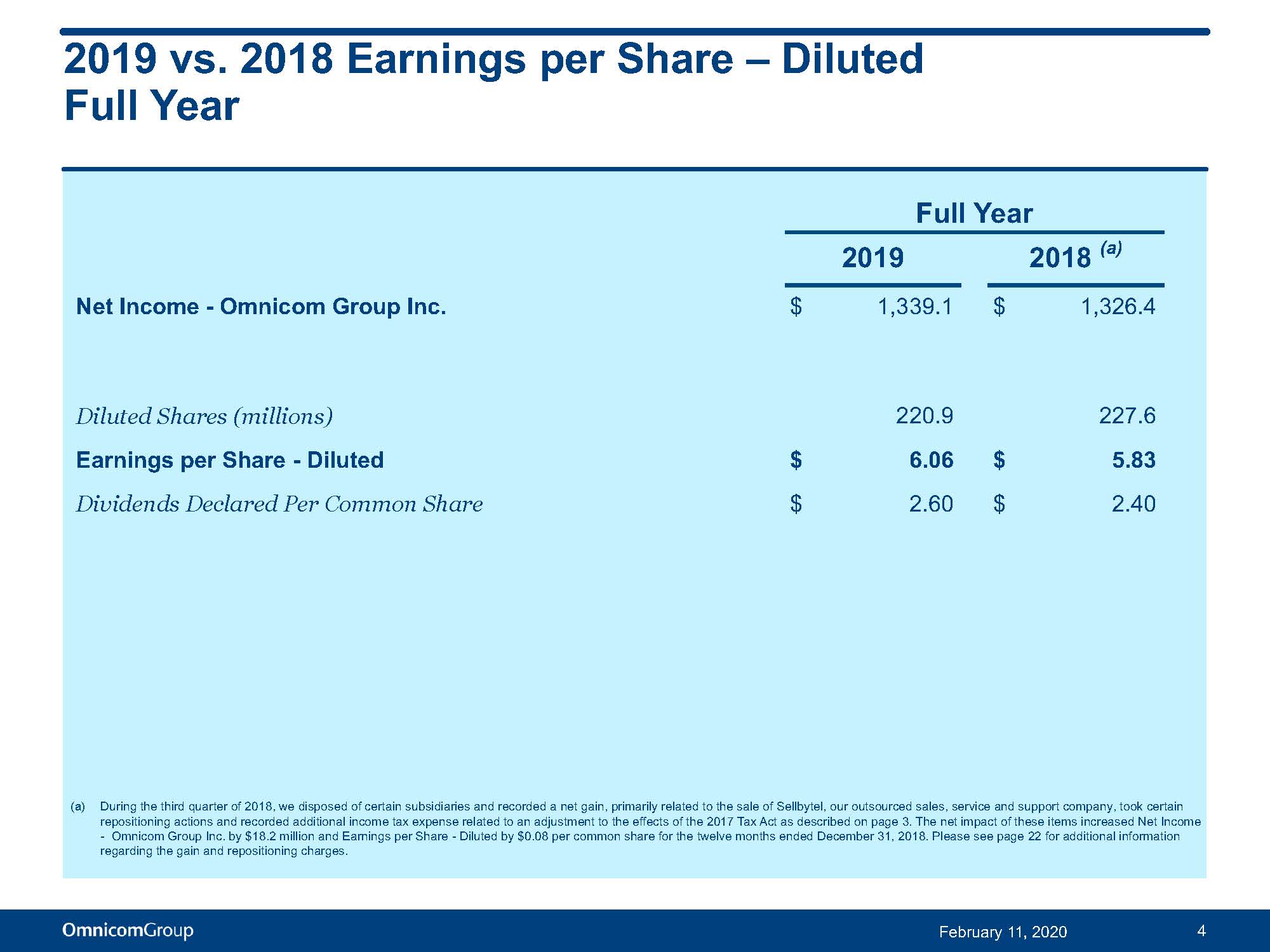Select the 2019 dividend value 2.60
The image size is (1270, 952).
tap(931, 504)
